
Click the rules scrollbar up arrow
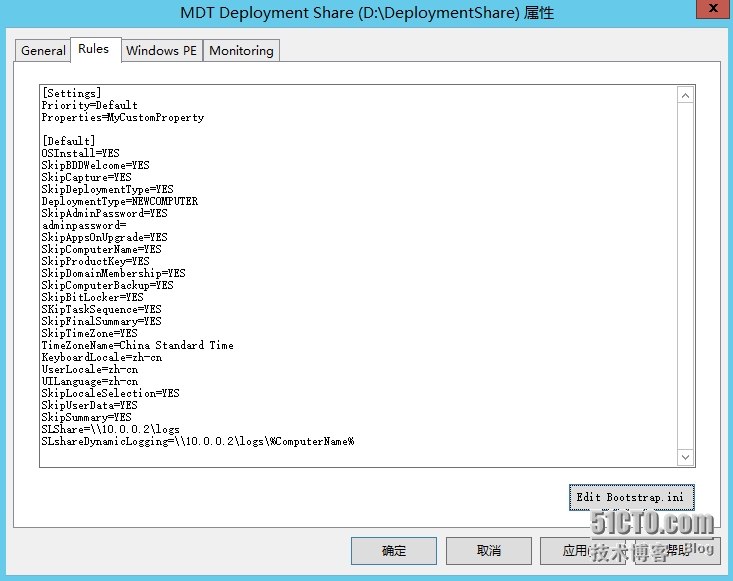point(685,96)
